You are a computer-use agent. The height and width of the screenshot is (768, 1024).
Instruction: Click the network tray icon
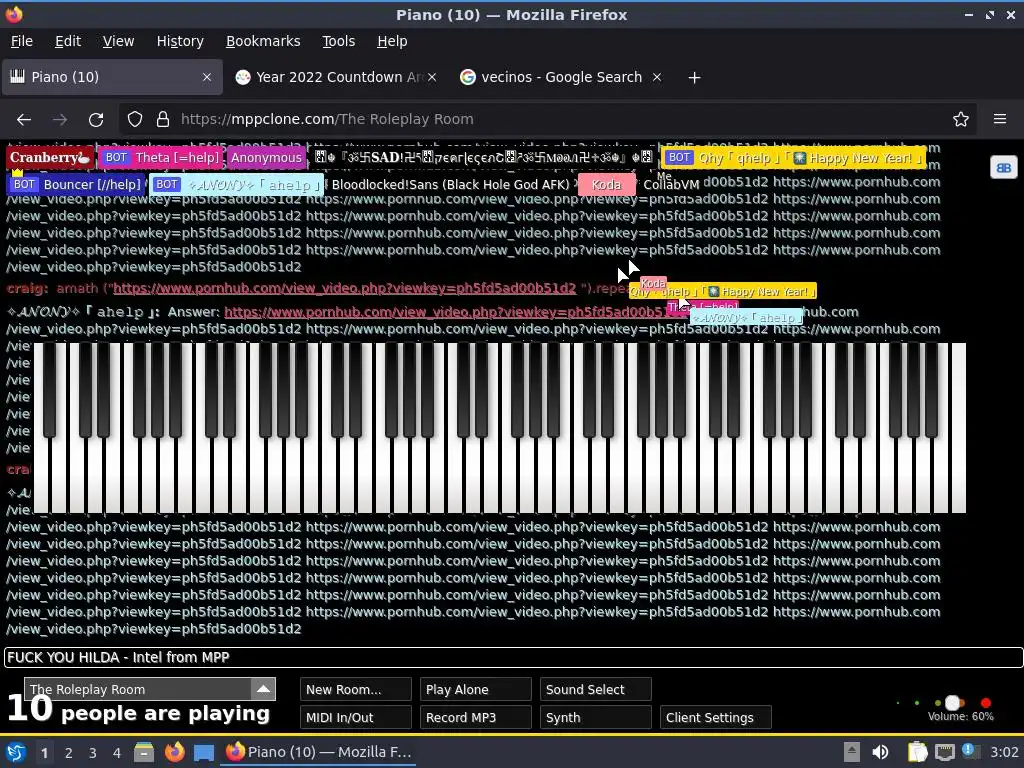pyautogui.click(x=945, y=752)
